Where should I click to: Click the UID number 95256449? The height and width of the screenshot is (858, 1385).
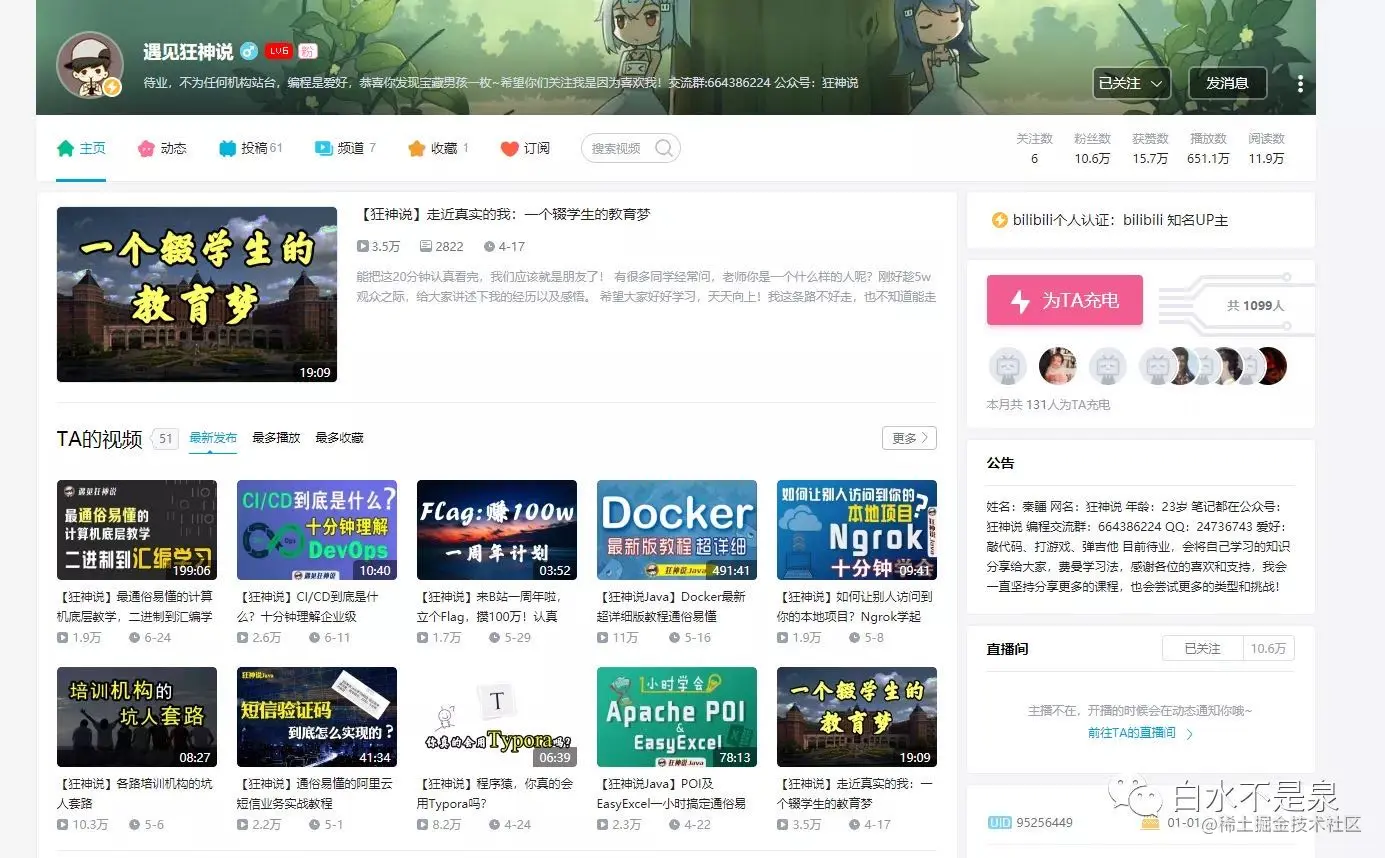click(x=1044, y=822)
